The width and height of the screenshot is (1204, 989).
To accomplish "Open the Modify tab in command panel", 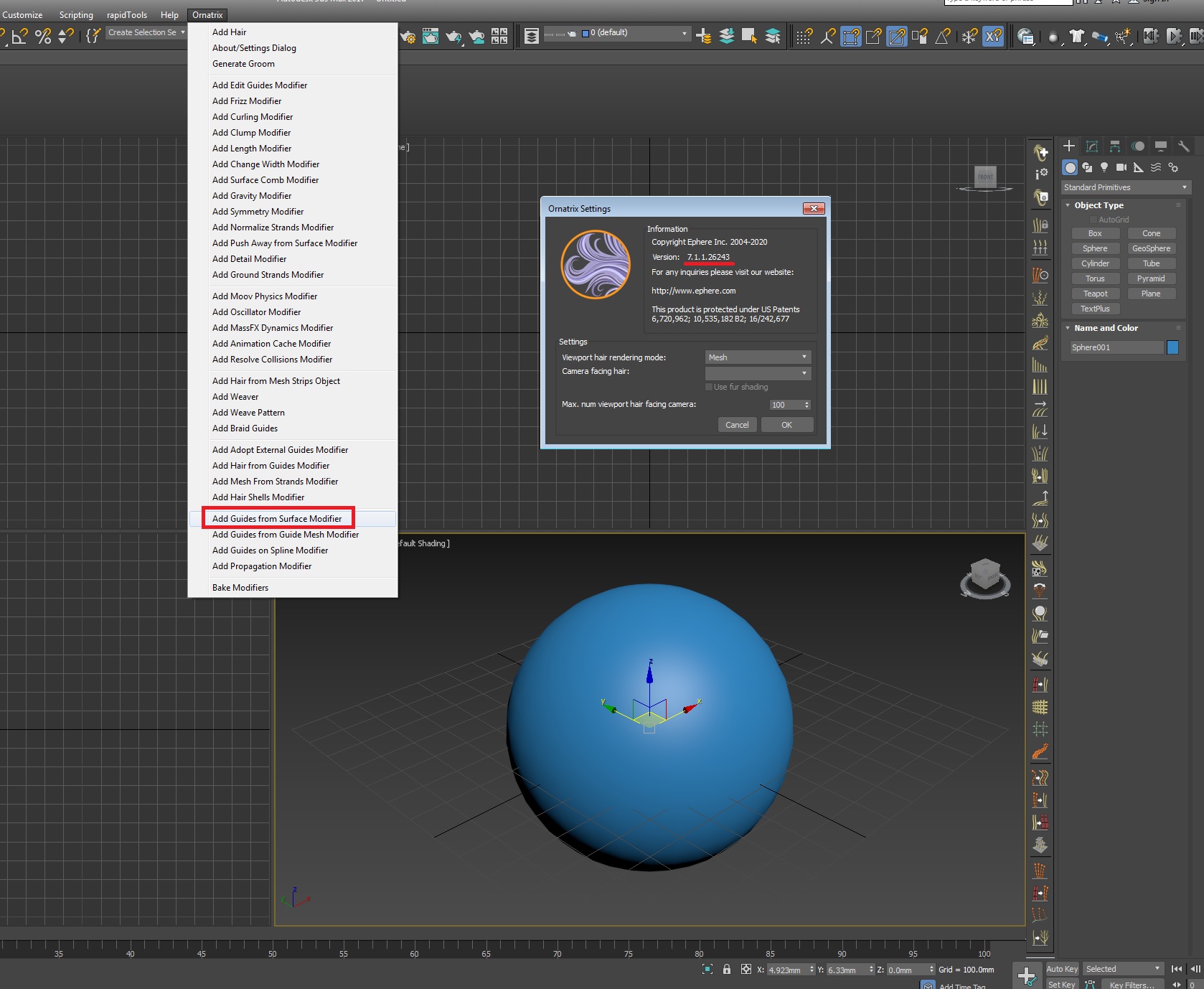I will click(1091, 146).
